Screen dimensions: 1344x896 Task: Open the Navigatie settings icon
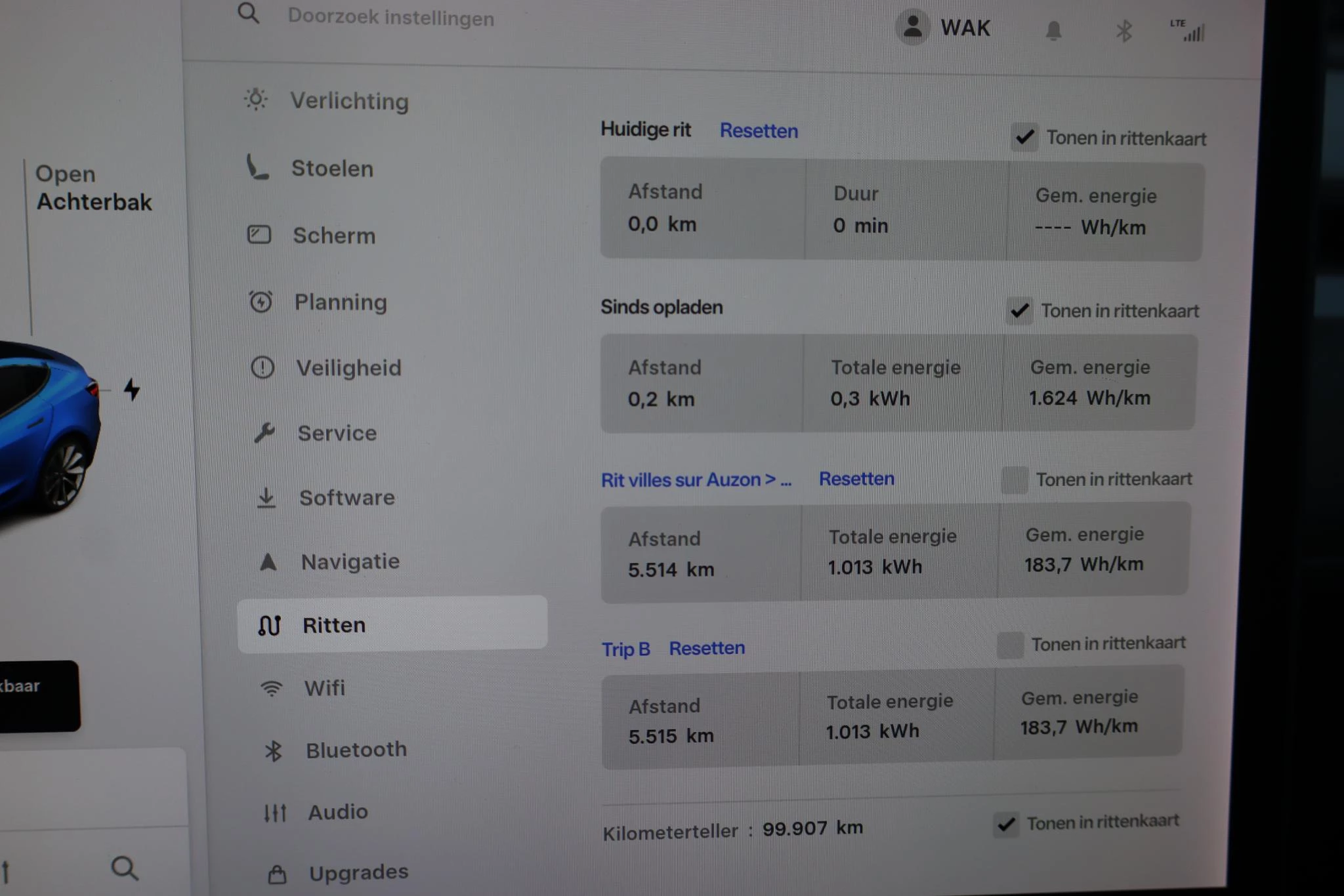tap(268, 561)
